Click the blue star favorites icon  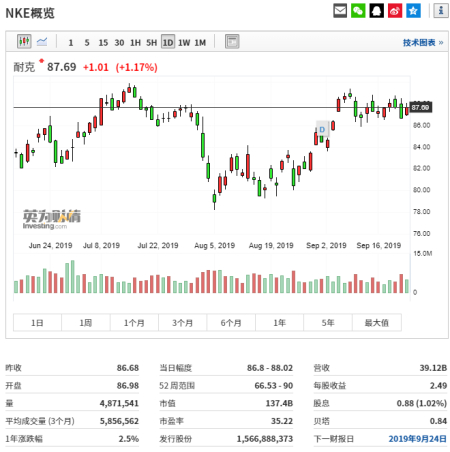point(413,11)
